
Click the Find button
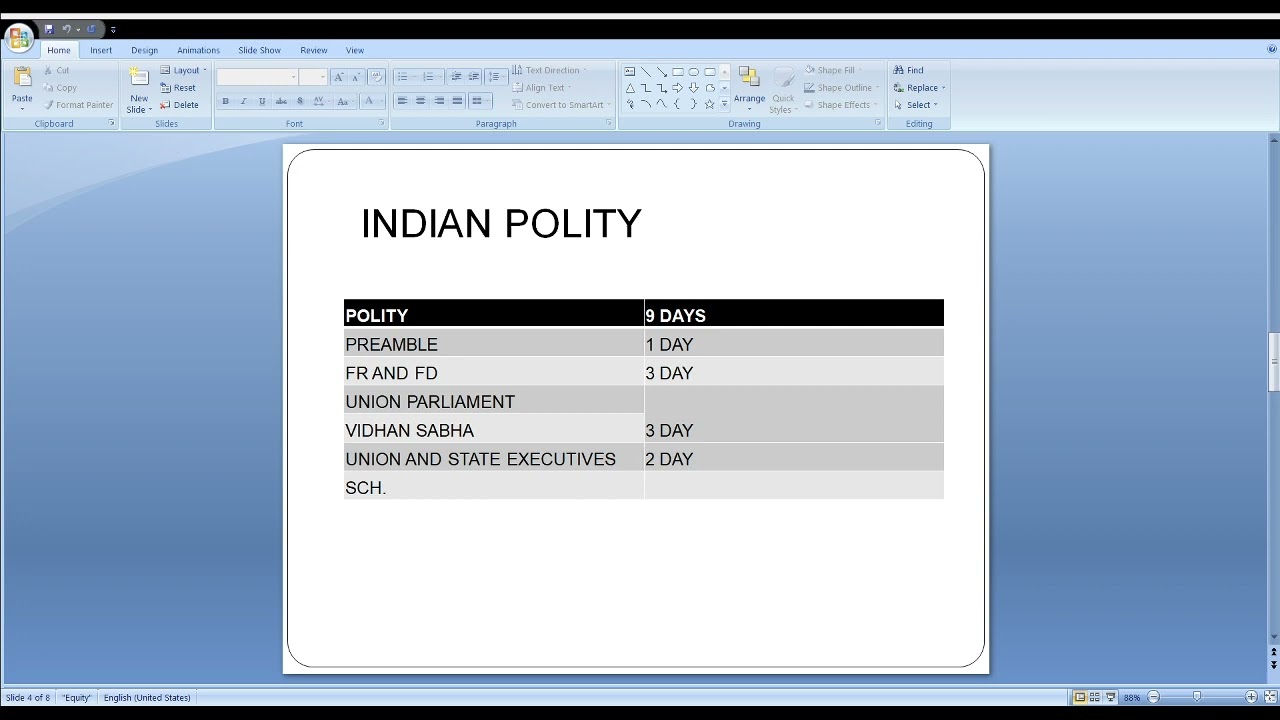click(909, 70)
